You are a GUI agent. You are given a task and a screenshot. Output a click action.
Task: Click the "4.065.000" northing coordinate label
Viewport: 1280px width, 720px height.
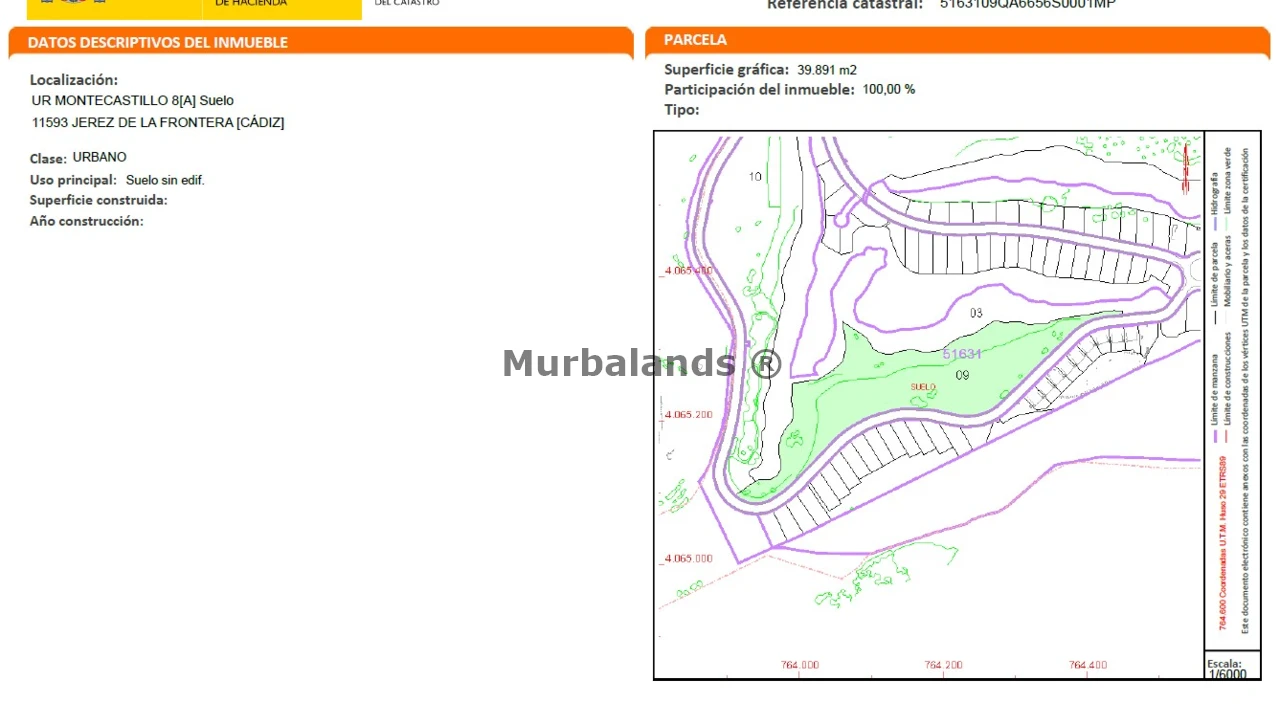(x=688, y=558)
